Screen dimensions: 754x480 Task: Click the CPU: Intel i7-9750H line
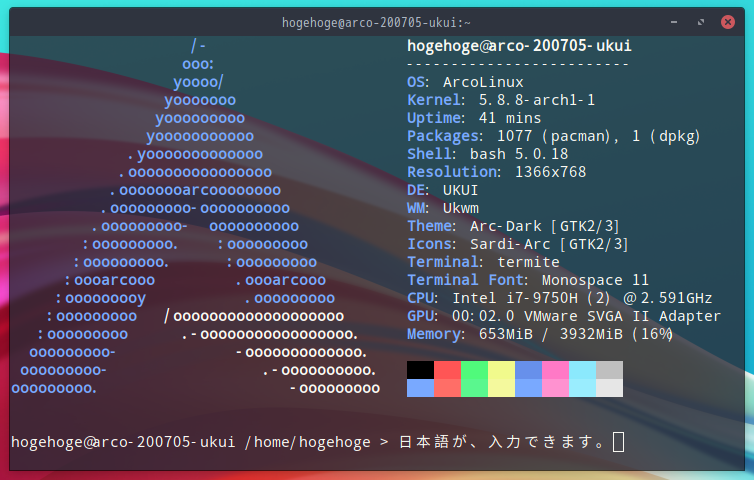pos(560,298)
